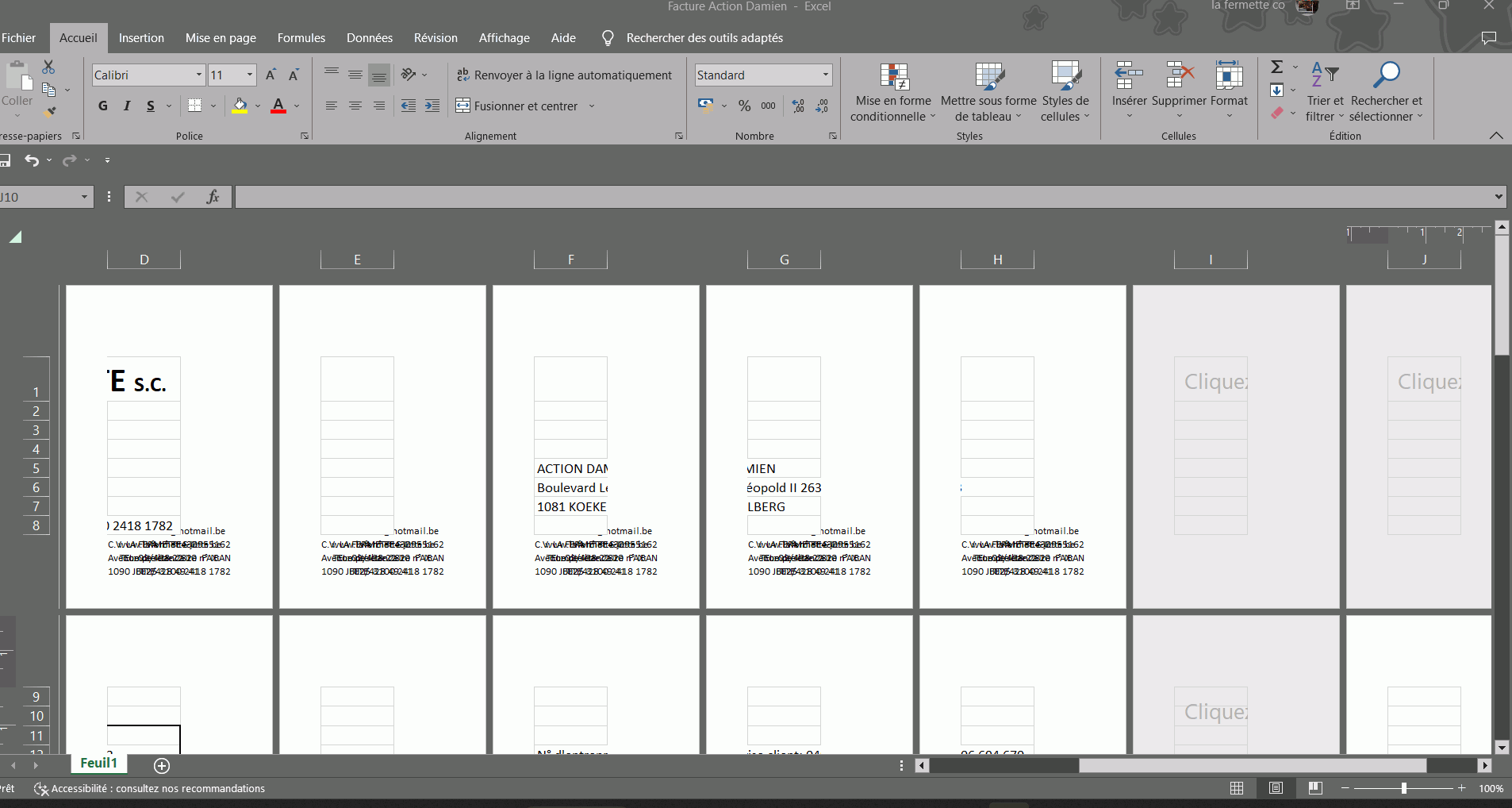Toggle italic I formatting
The image size is (1512, 808).
point(127,106)
